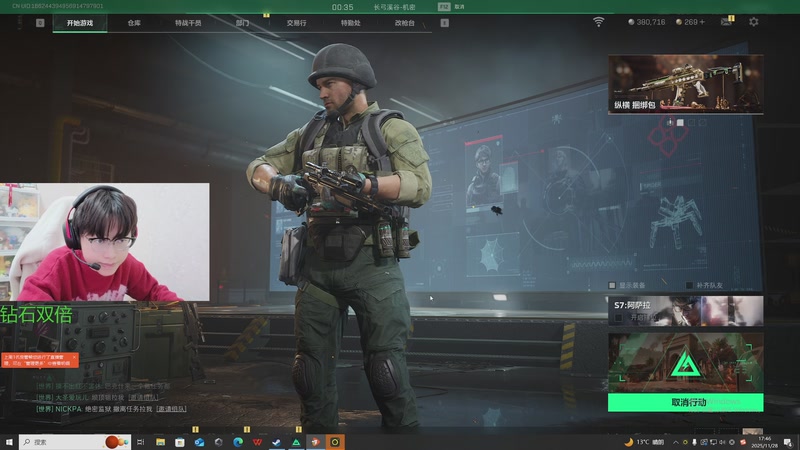800x450 pixels.
Task: Select the fourth banner page dot
Action: (703, 122)
